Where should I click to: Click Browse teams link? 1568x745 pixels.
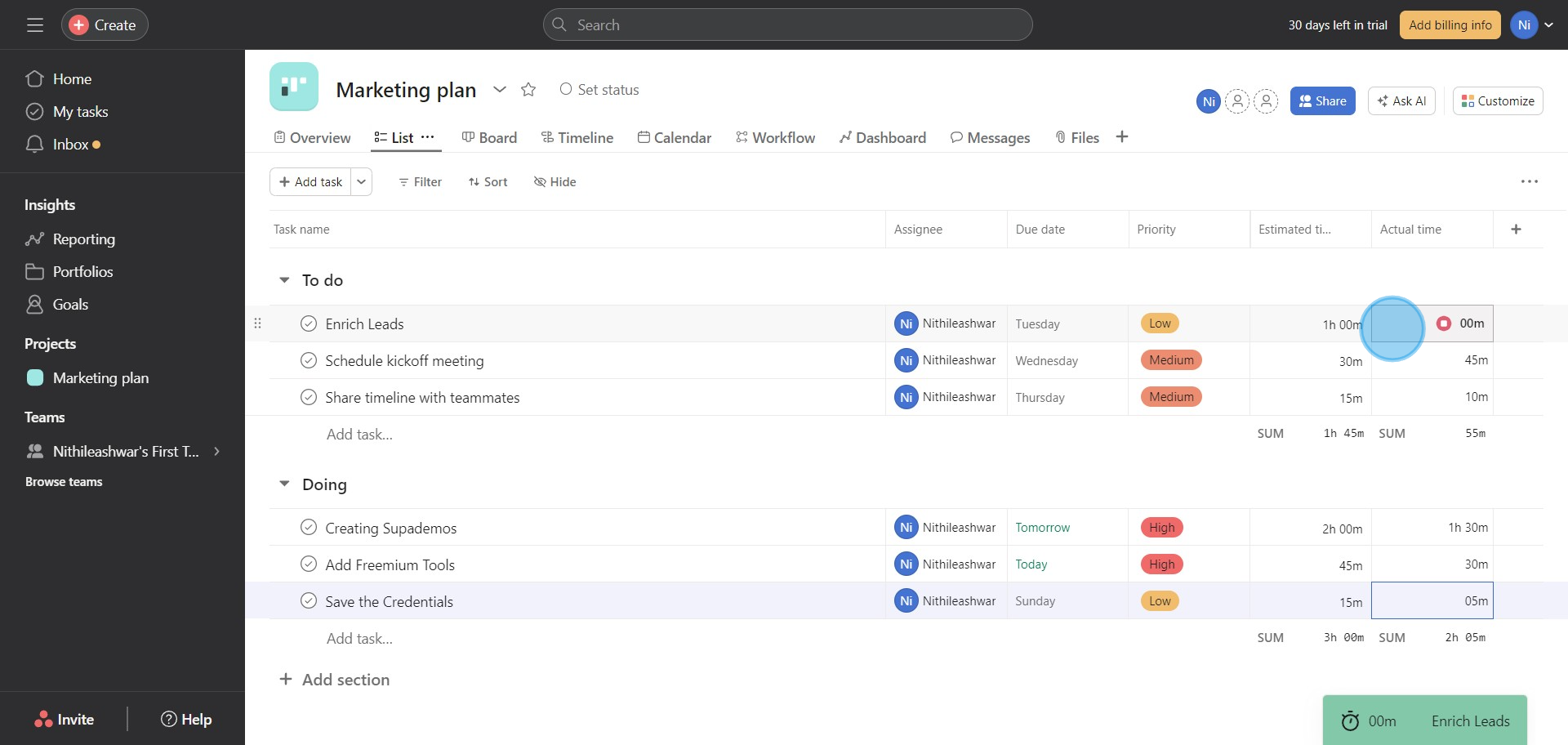pyautogui.click(x=64, y=482)
